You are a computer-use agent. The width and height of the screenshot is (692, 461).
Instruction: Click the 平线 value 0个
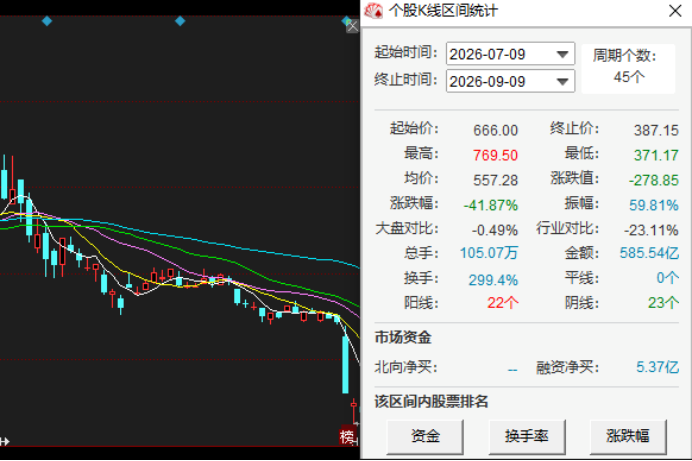[x=667, y=277]
